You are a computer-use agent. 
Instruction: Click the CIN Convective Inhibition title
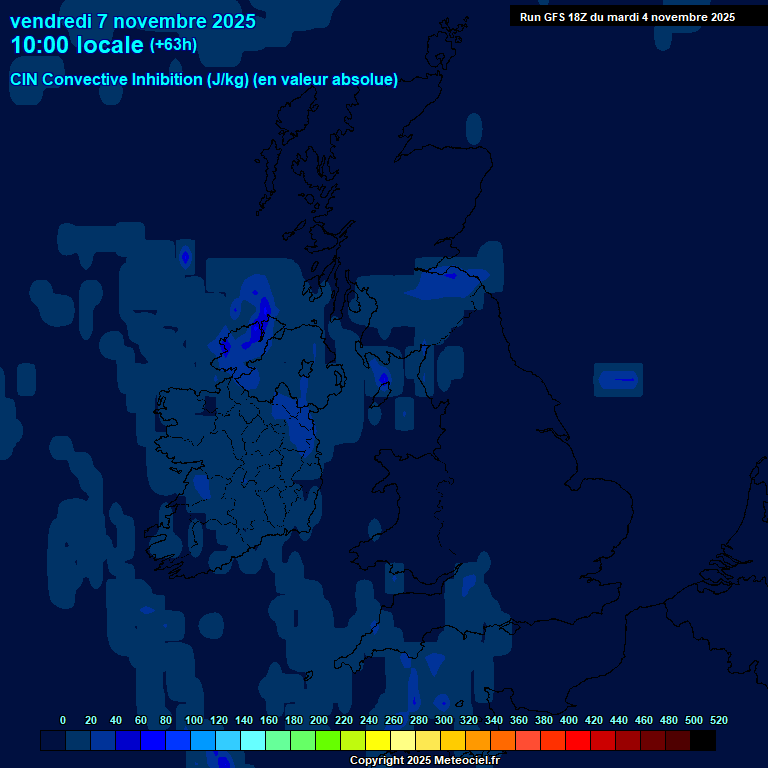(204, 80)
